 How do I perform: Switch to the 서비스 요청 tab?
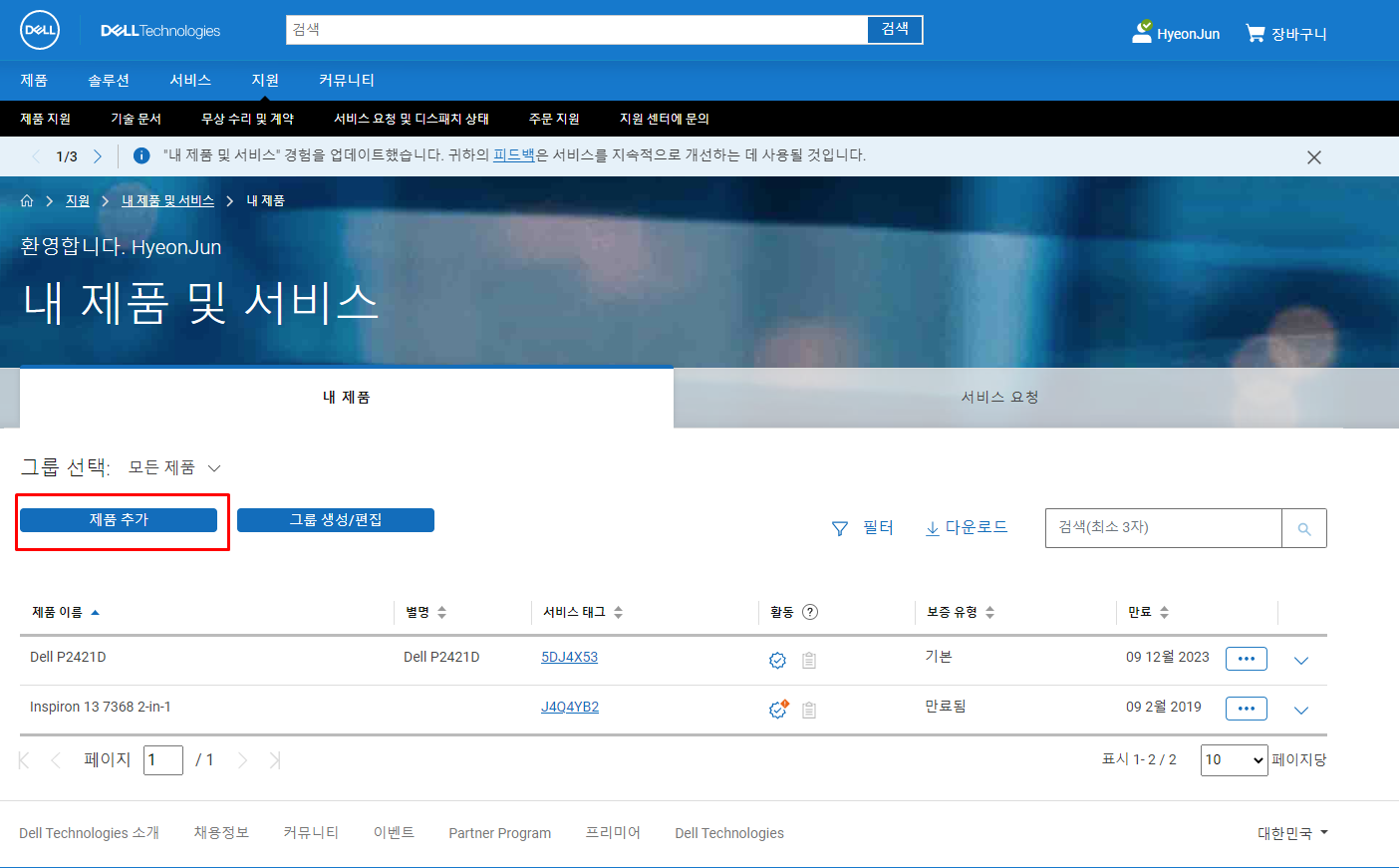pos(1000,397)
